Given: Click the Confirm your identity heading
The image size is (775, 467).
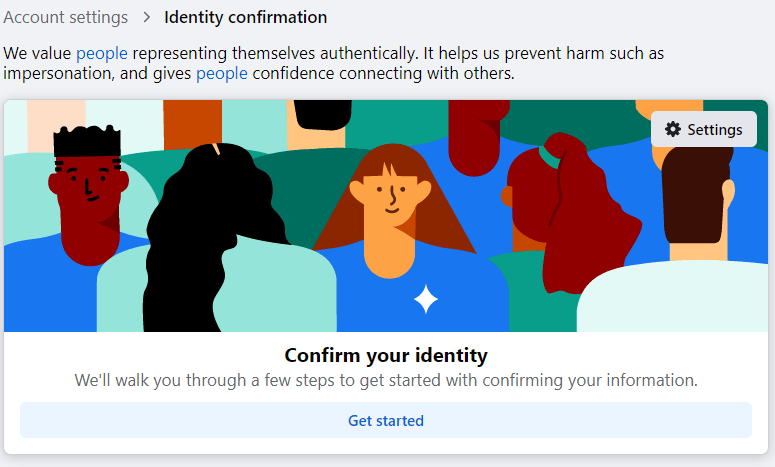Looking at the screenshot, I should [x=386, y=355].
